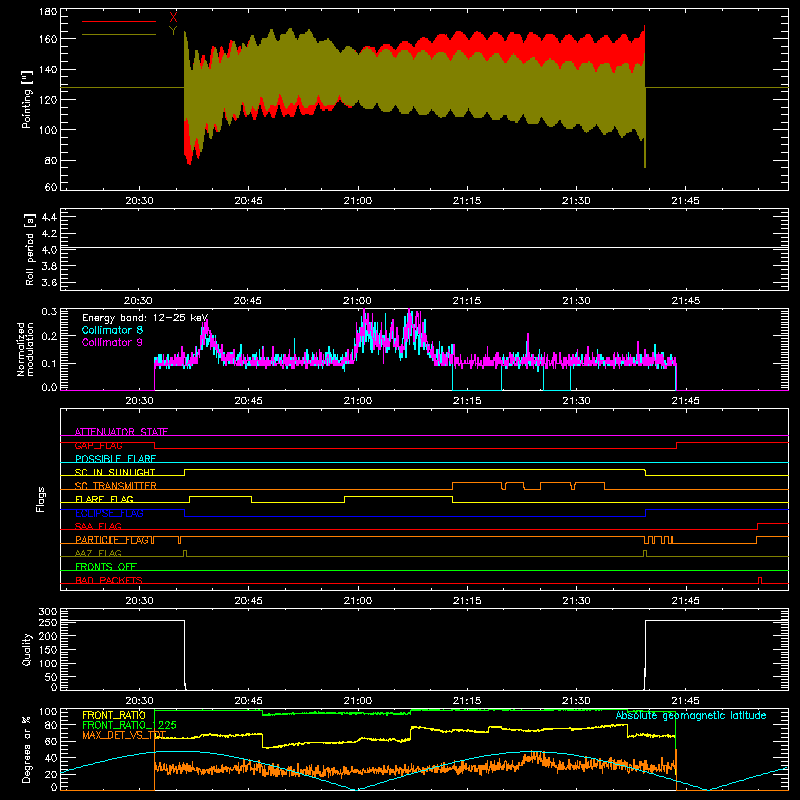
Task: Click the Absolute geomagnetic latitude label
Action: click(691, 715)
